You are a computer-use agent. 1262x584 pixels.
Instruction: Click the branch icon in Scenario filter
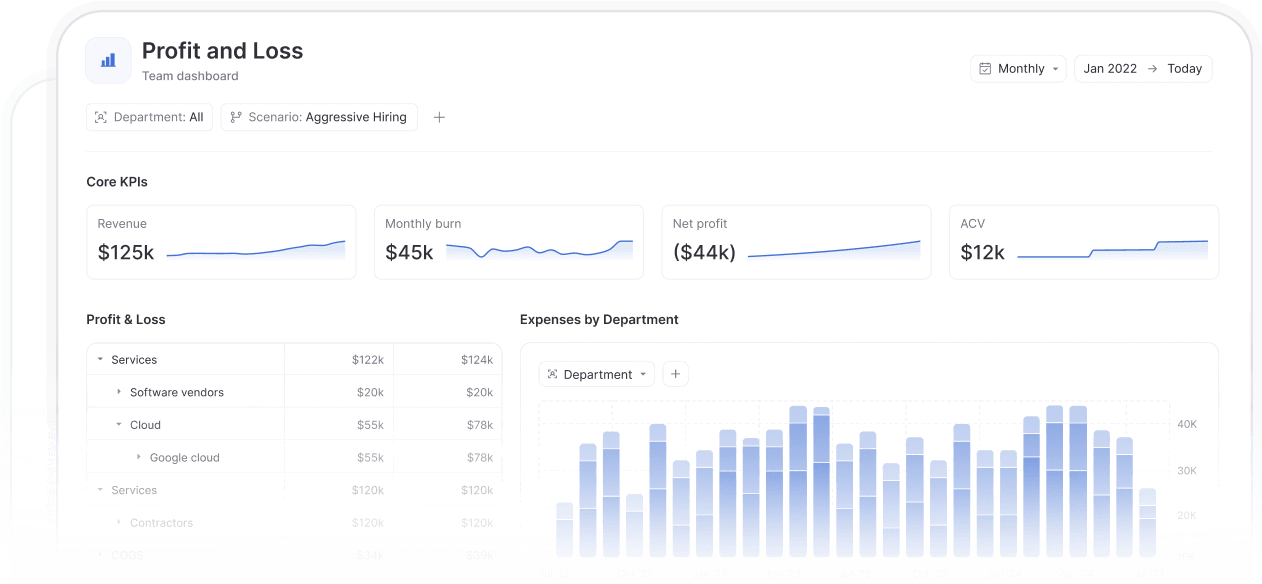click(x=236, y=117)
